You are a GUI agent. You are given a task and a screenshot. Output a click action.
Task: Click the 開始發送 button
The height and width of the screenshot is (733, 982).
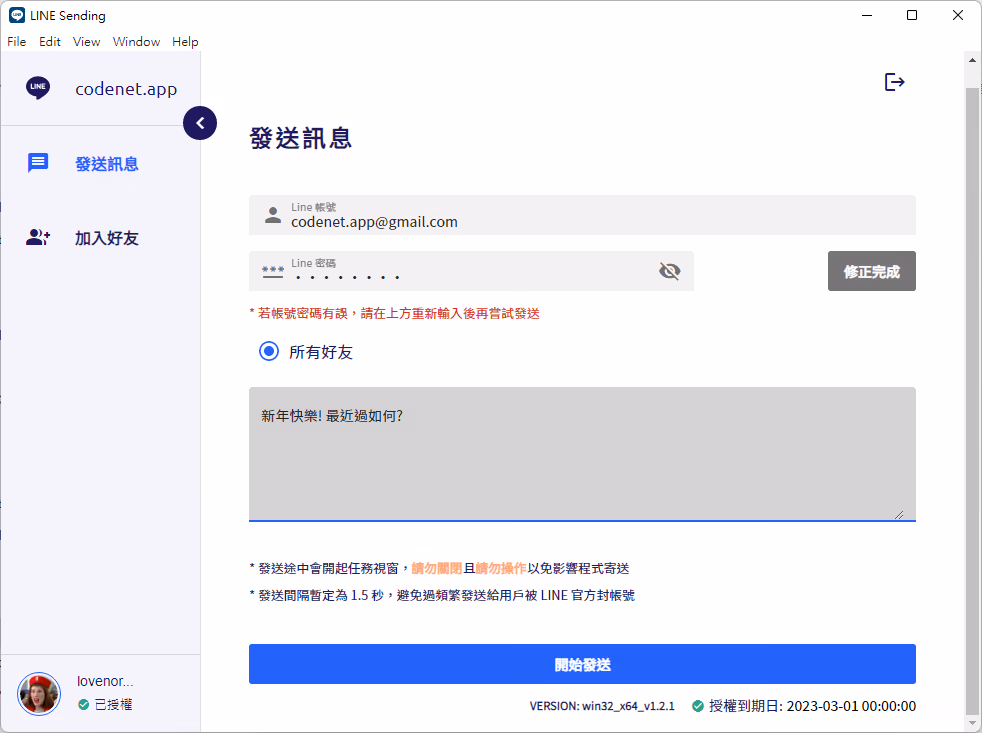click(582, 664)
